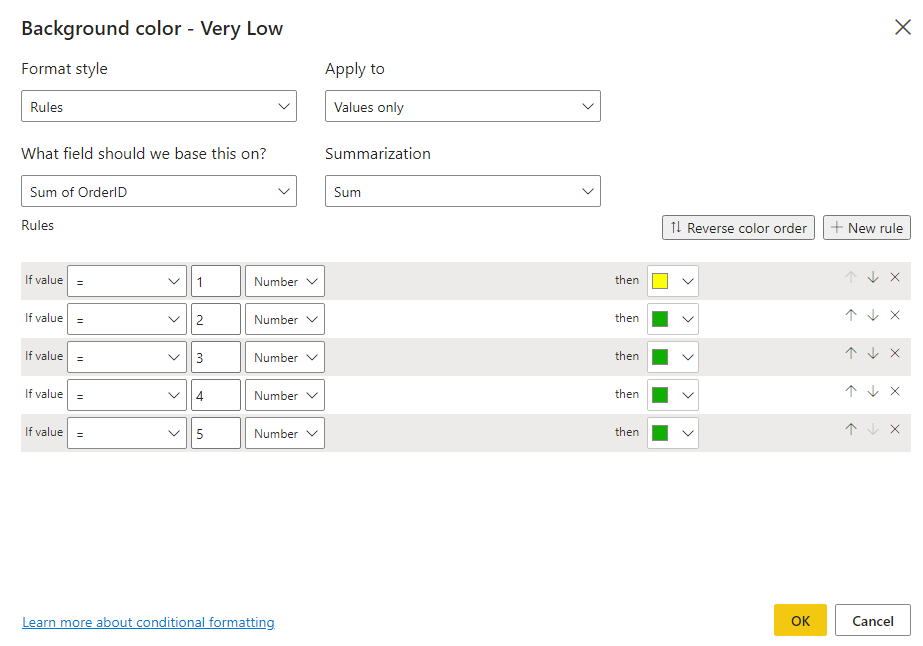923x646 pixels.
Task: Change the operator for the value 4 rule
Action: pyautogui.click(x=127, y=395)
